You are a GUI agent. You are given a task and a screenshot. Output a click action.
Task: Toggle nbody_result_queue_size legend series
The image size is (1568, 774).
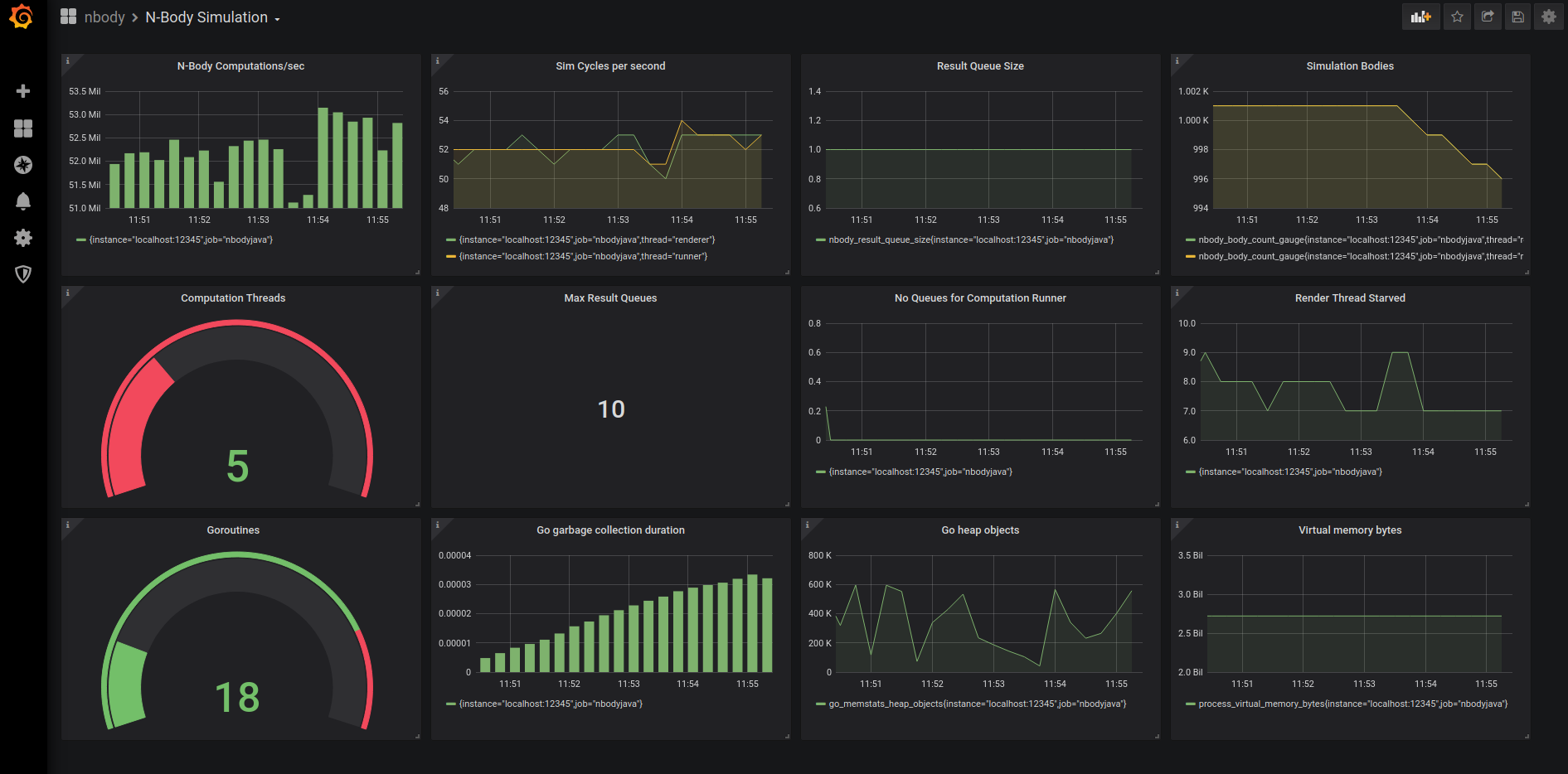pos(971,239)
